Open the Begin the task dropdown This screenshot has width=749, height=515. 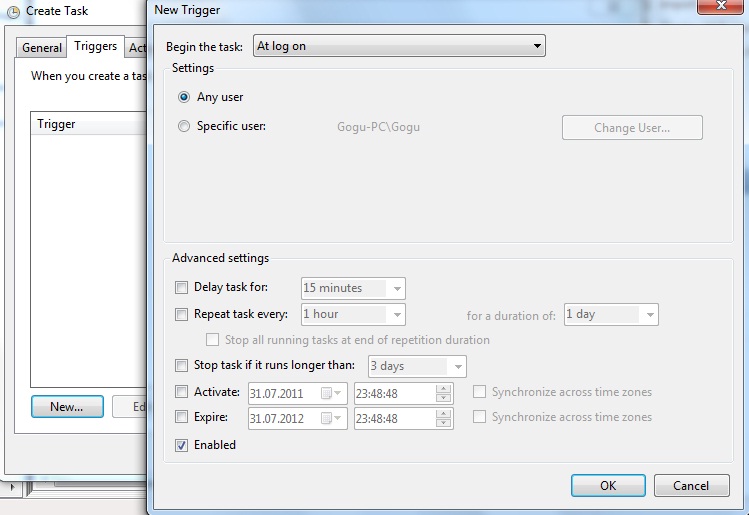399,46
